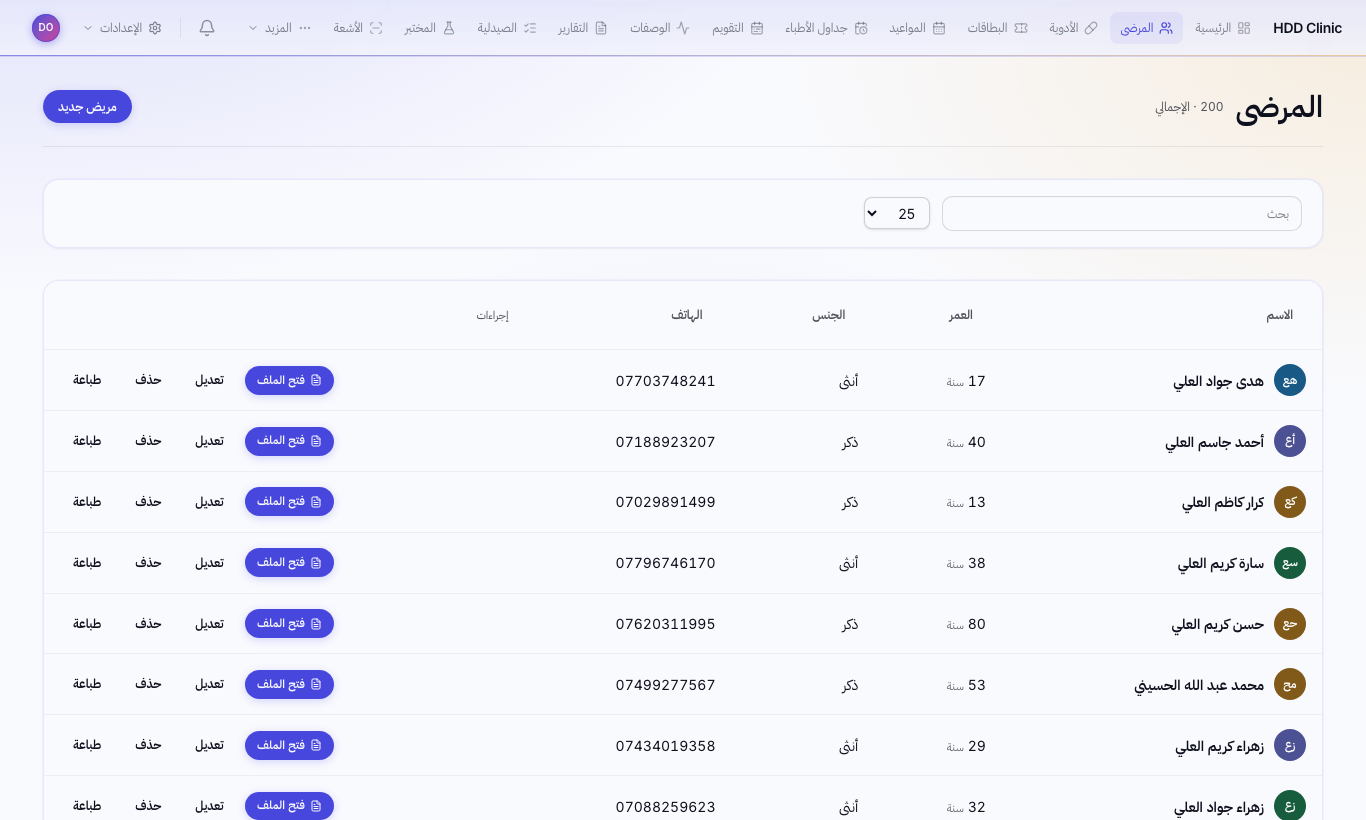Navigate to the الأشعة radiology tab

click(x=358, y=28)
